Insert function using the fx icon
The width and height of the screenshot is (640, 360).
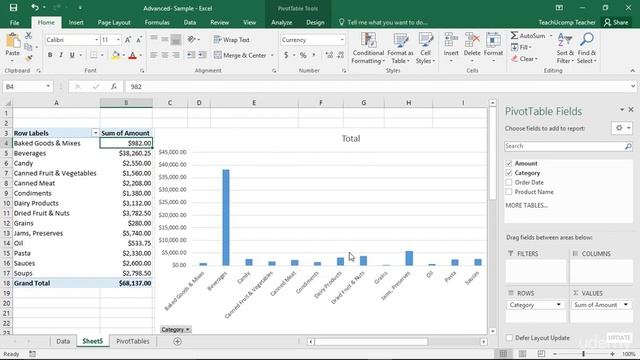coord(114,87)
